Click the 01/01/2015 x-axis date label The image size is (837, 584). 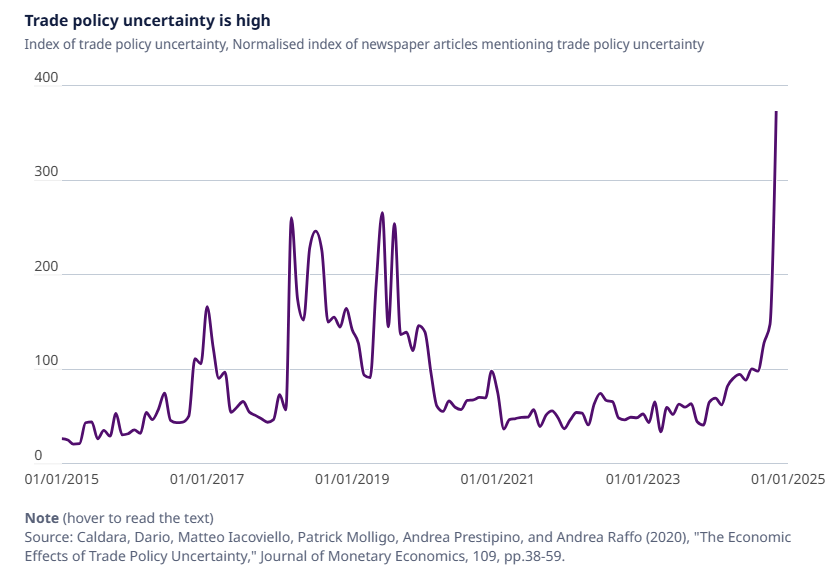pyautogui.click(x=62, y=479)
